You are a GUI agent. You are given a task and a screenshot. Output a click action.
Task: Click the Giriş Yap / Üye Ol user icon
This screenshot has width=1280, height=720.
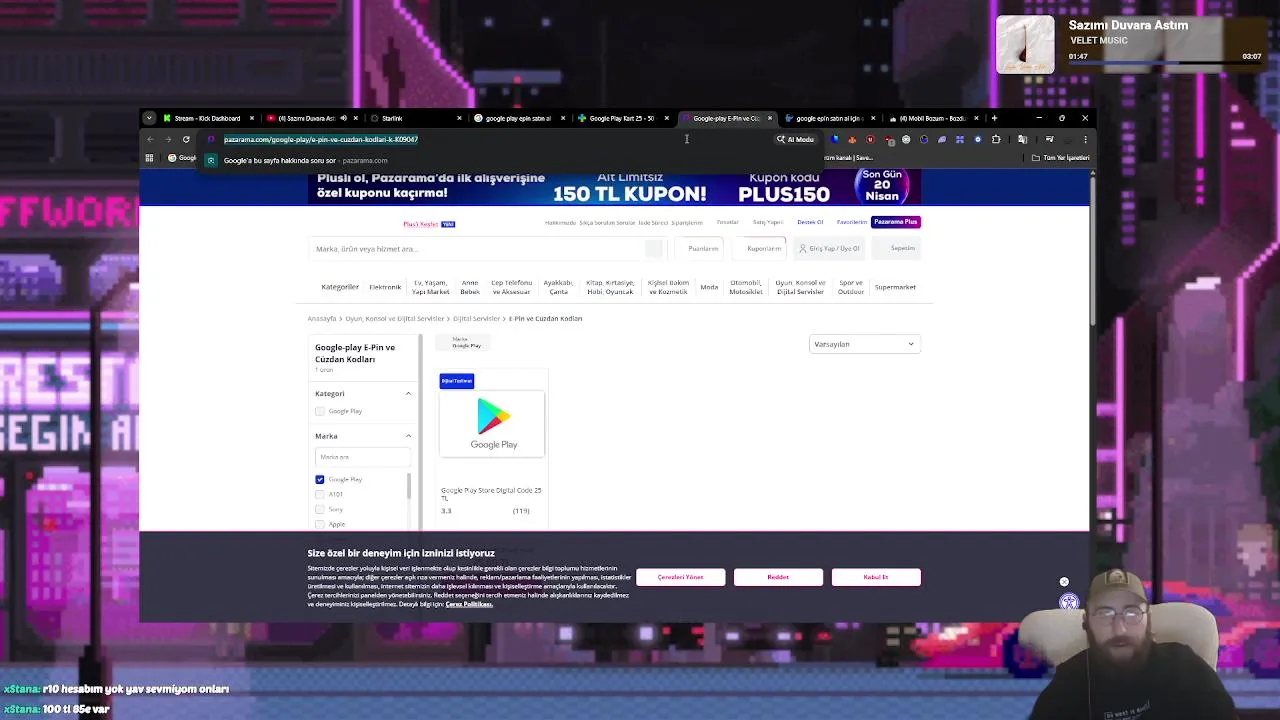click(x=802, y=248)
